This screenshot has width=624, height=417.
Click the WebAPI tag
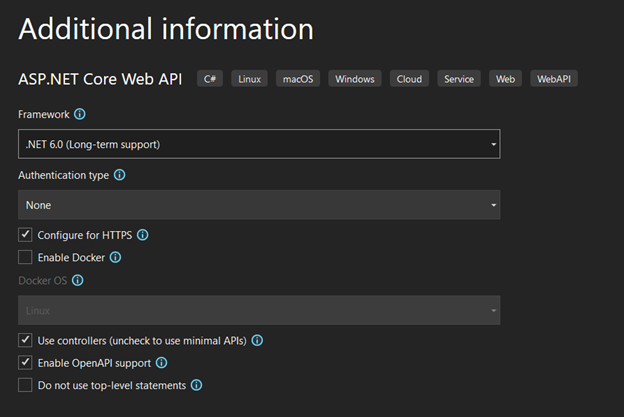point(554,79)
